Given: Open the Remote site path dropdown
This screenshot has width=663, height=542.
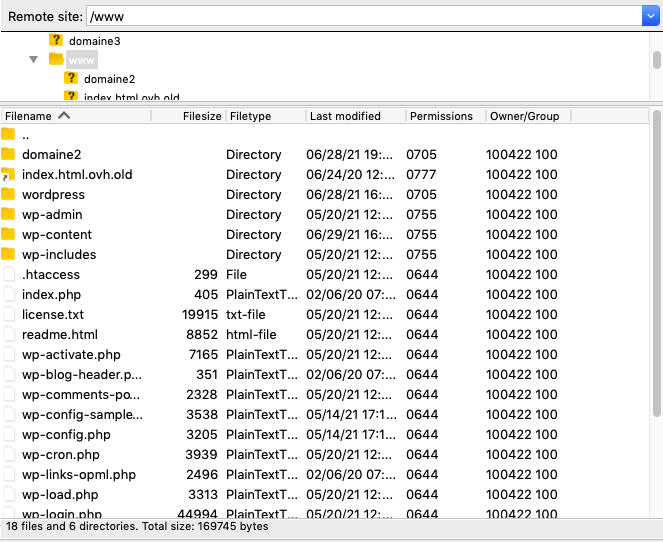Looking at the screenshot, I should click(650, 16).
